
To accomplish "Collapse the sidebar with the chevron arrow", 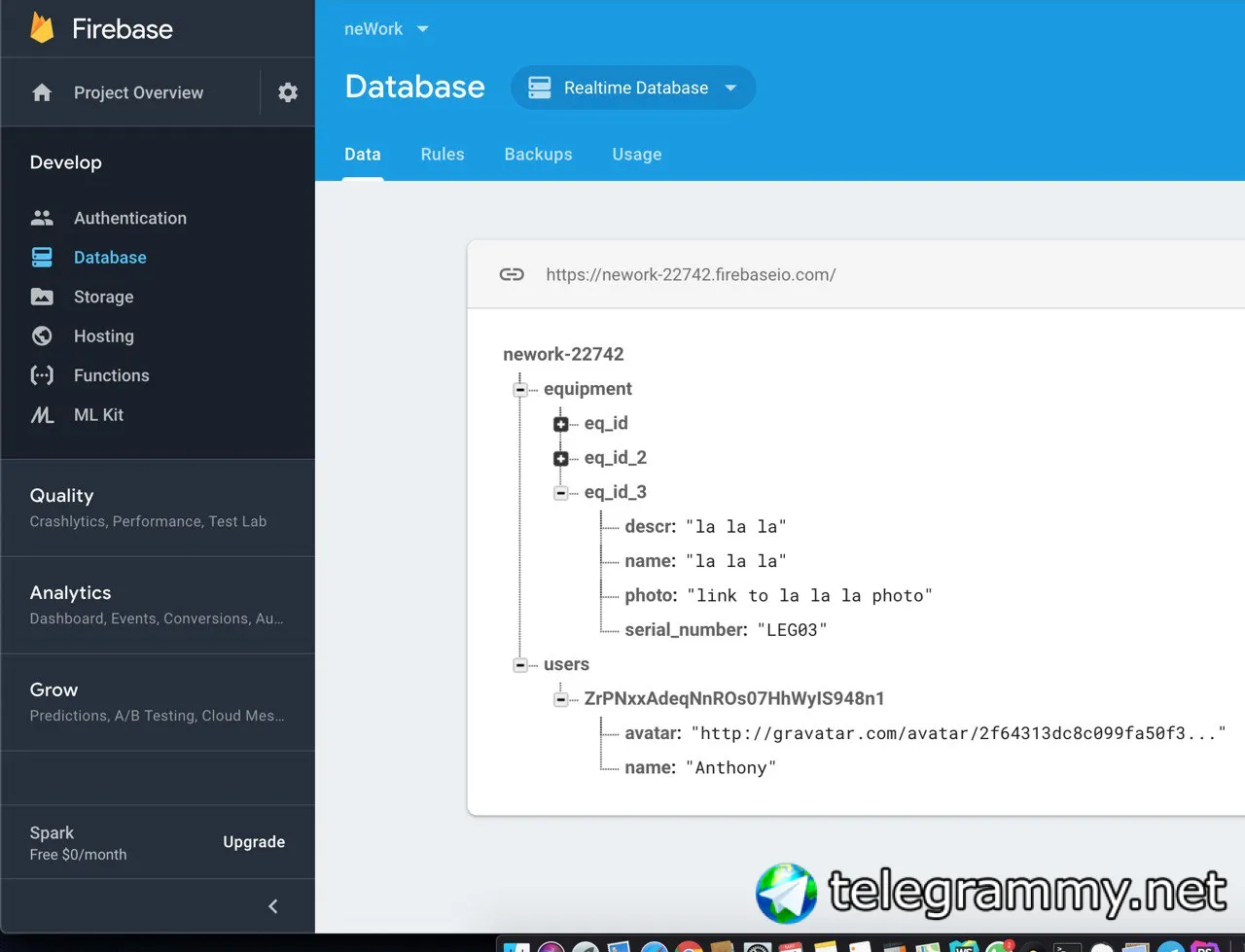I will tap(273, 906).
